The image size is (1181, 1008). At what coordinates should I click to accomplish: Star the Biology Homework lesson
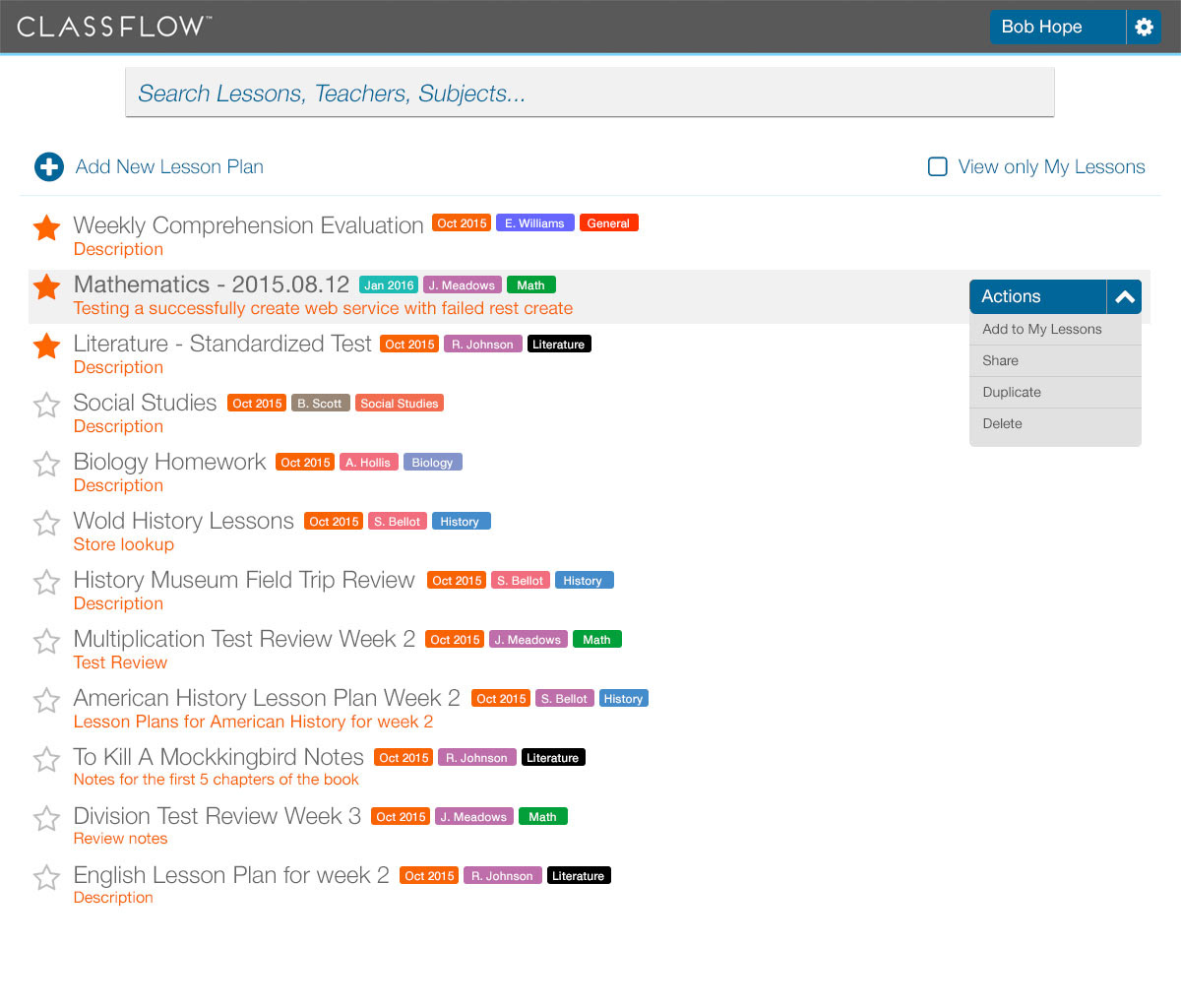click(47, 464)
